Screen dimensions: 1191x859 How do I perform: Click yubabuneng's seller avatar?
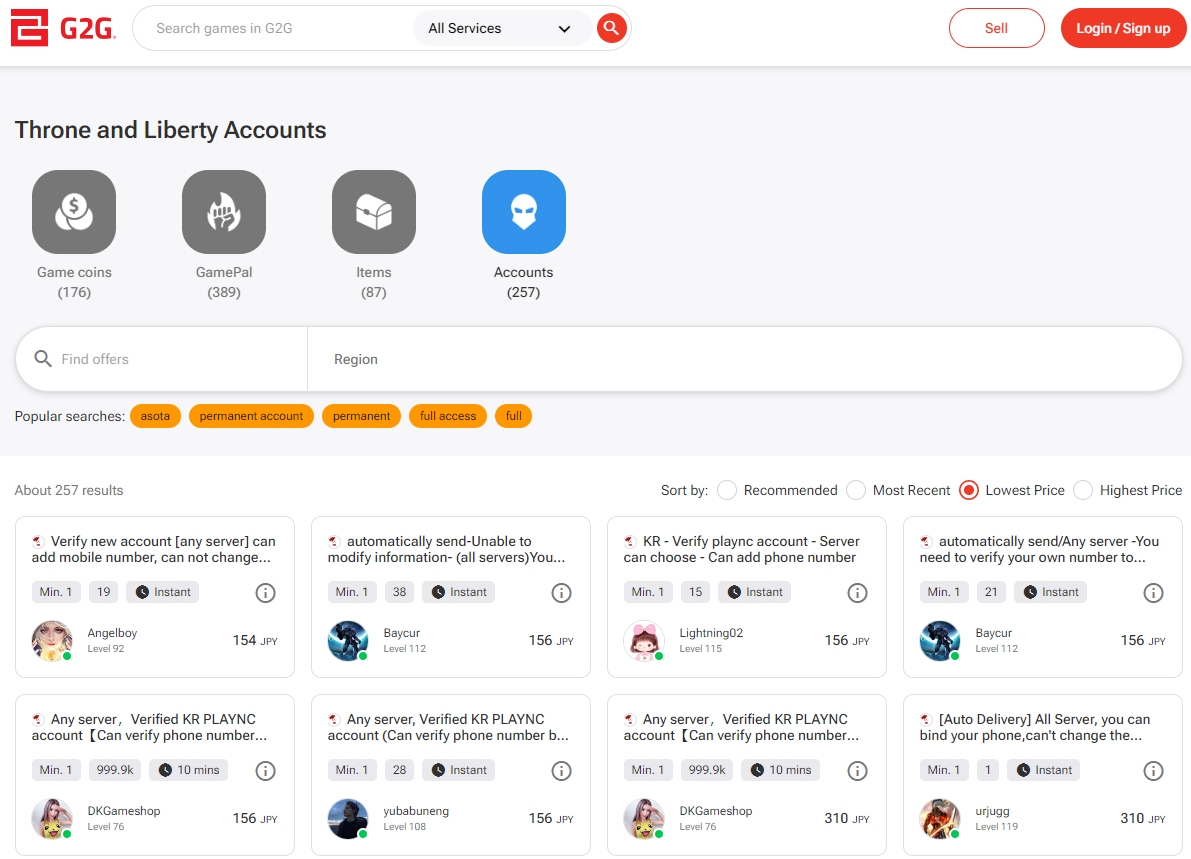(x=348, y=819)
